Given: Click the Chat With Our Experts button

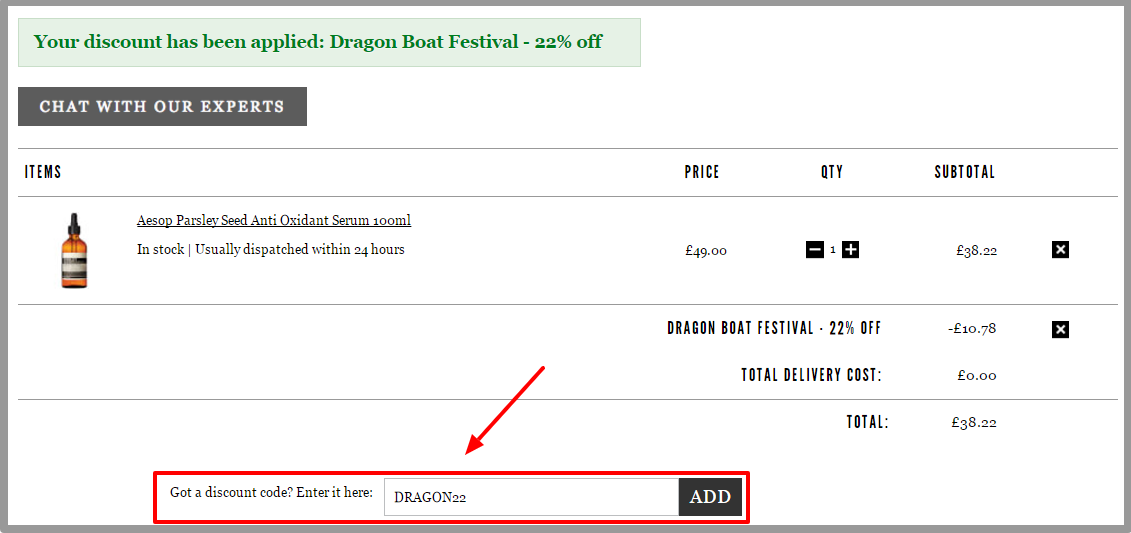Looking at the screenshot, I should [x=162, y=107].
